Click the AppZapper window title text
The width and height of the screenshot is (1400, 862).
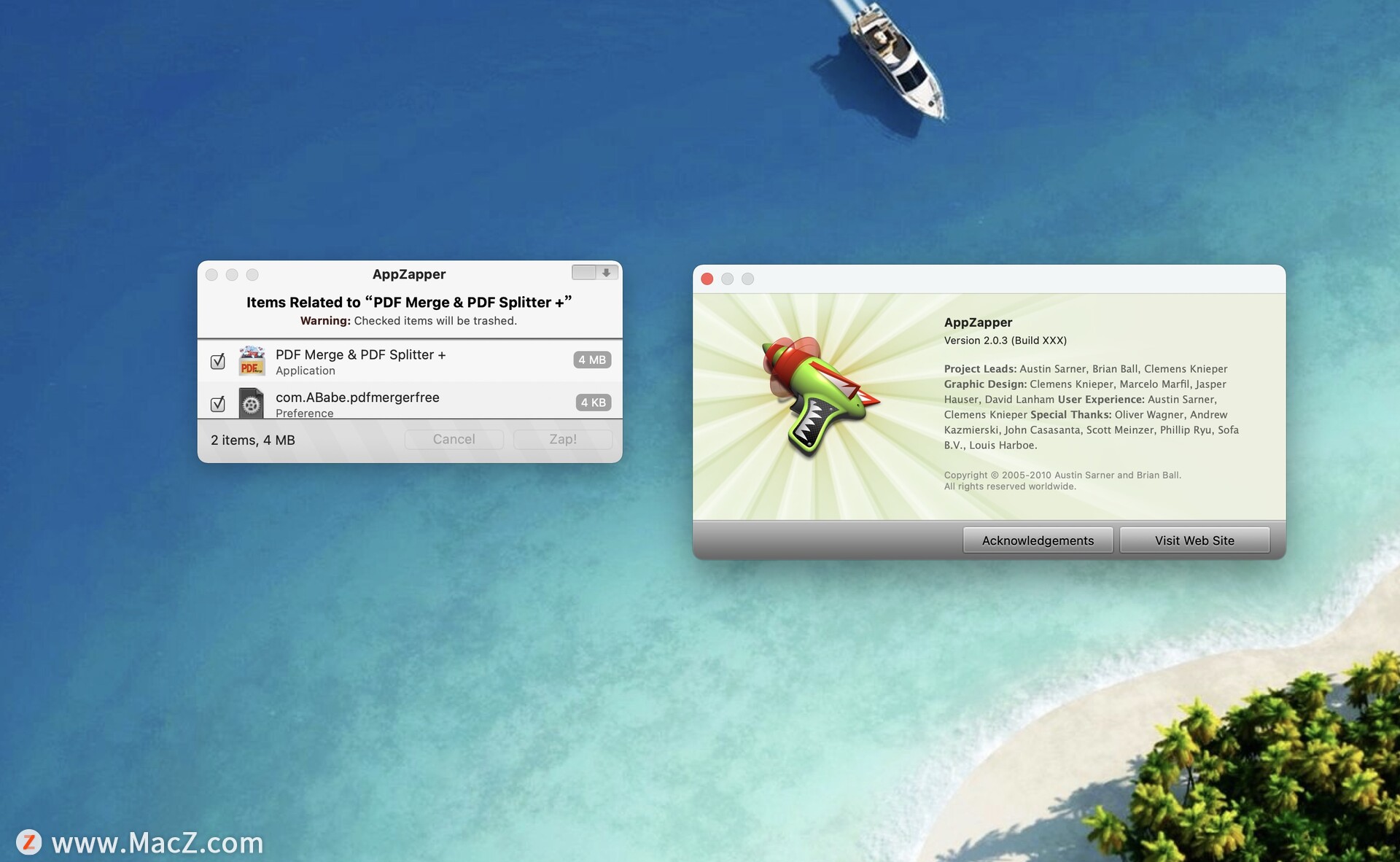408,274
